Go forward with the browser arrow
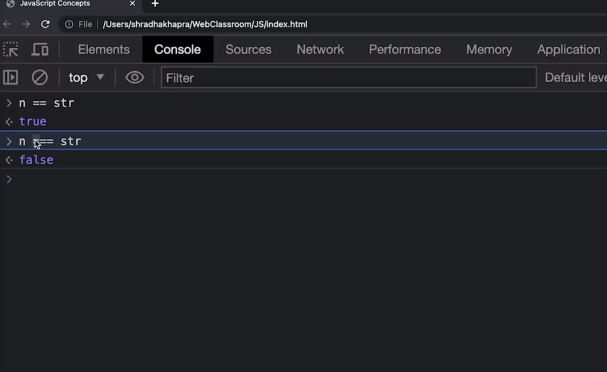The height and width of the screenshot is (372, 607). click(x=26, y=24)
